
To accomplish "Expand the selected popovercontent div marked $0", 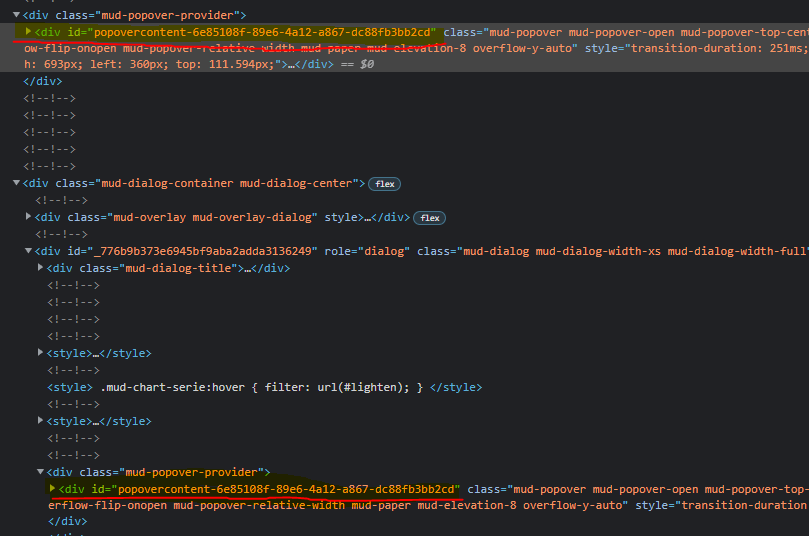I will 28,32.
